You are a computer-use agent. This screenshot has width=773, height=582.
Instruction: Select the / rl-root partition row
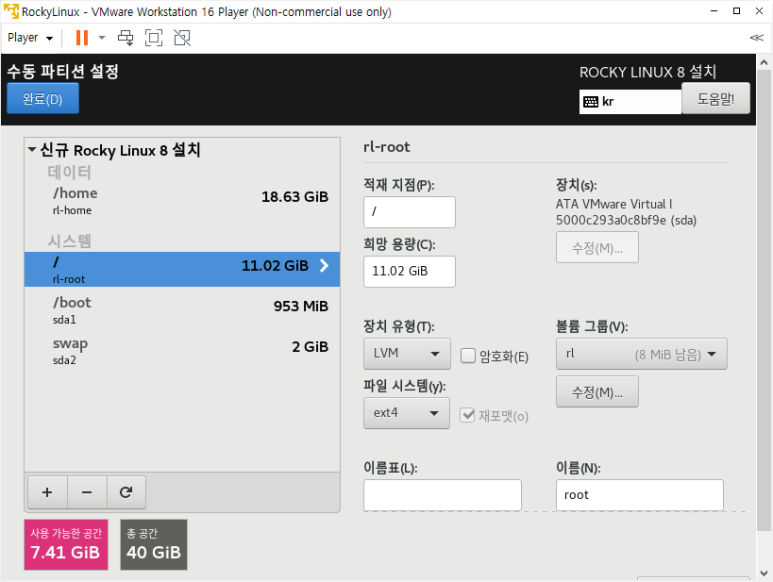(182, 270)
